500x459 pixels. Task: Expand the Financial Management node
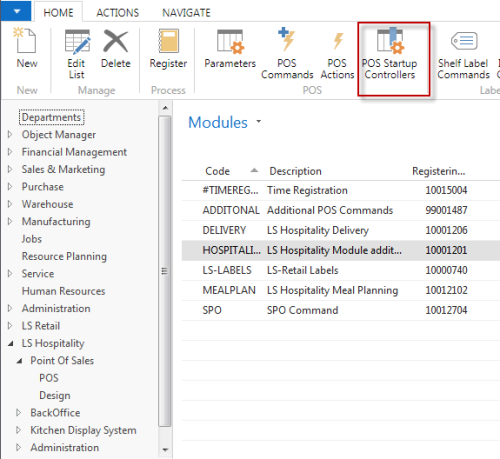(10, 152)
